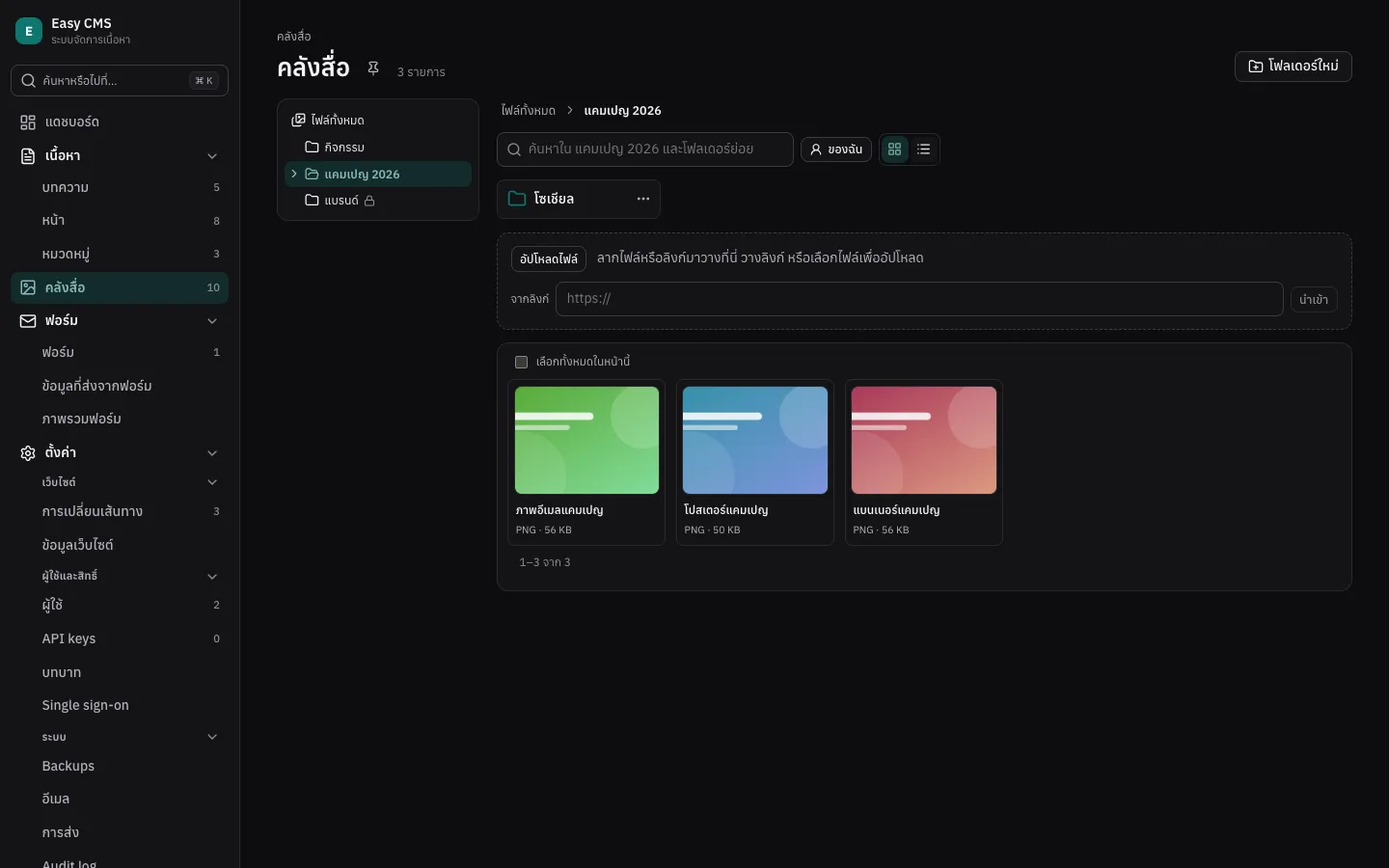Click the Easy CMS logo icon

29,31
